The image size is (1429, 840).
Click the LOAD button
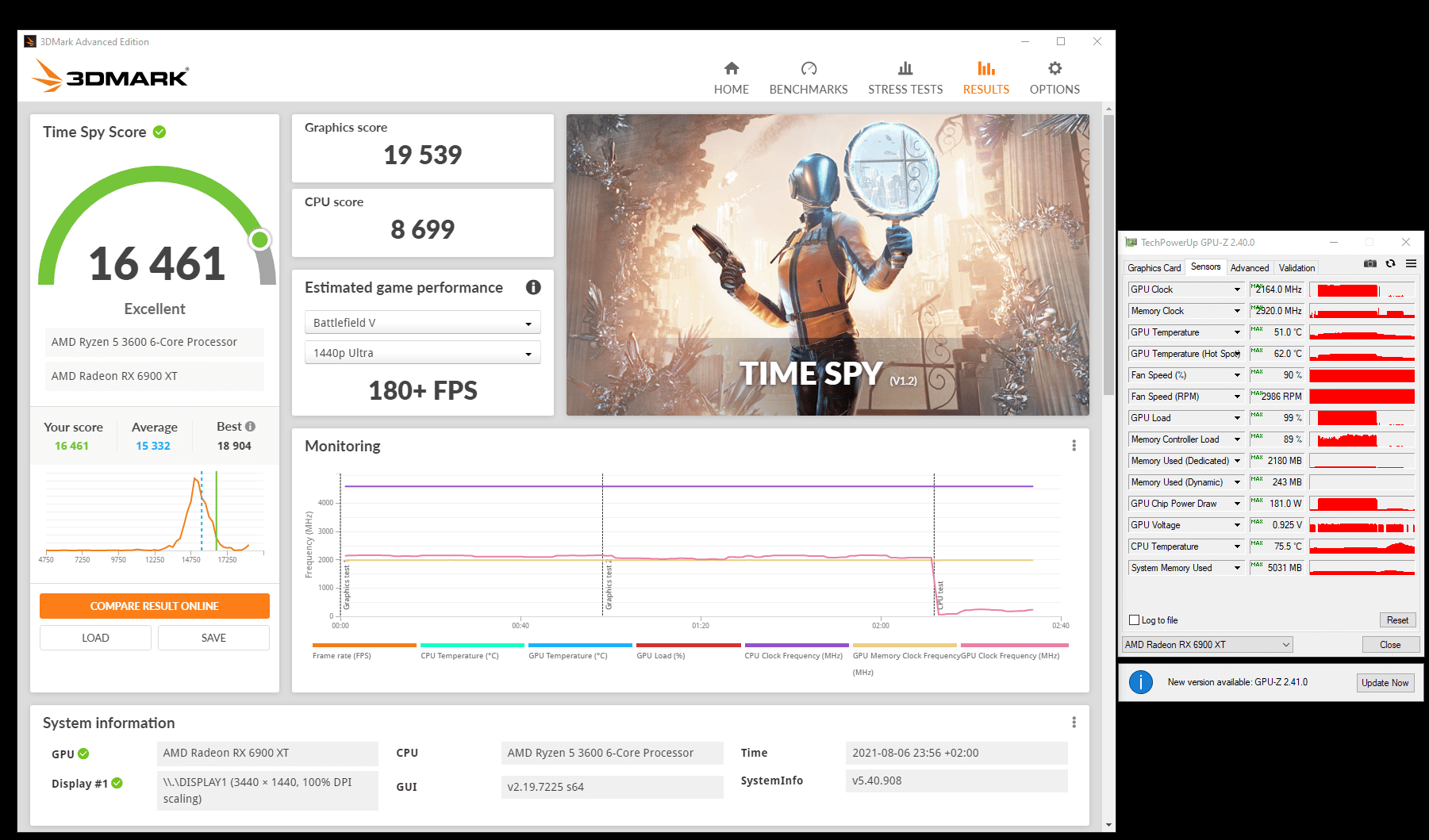pyautogui.click(x=95, y=638)
